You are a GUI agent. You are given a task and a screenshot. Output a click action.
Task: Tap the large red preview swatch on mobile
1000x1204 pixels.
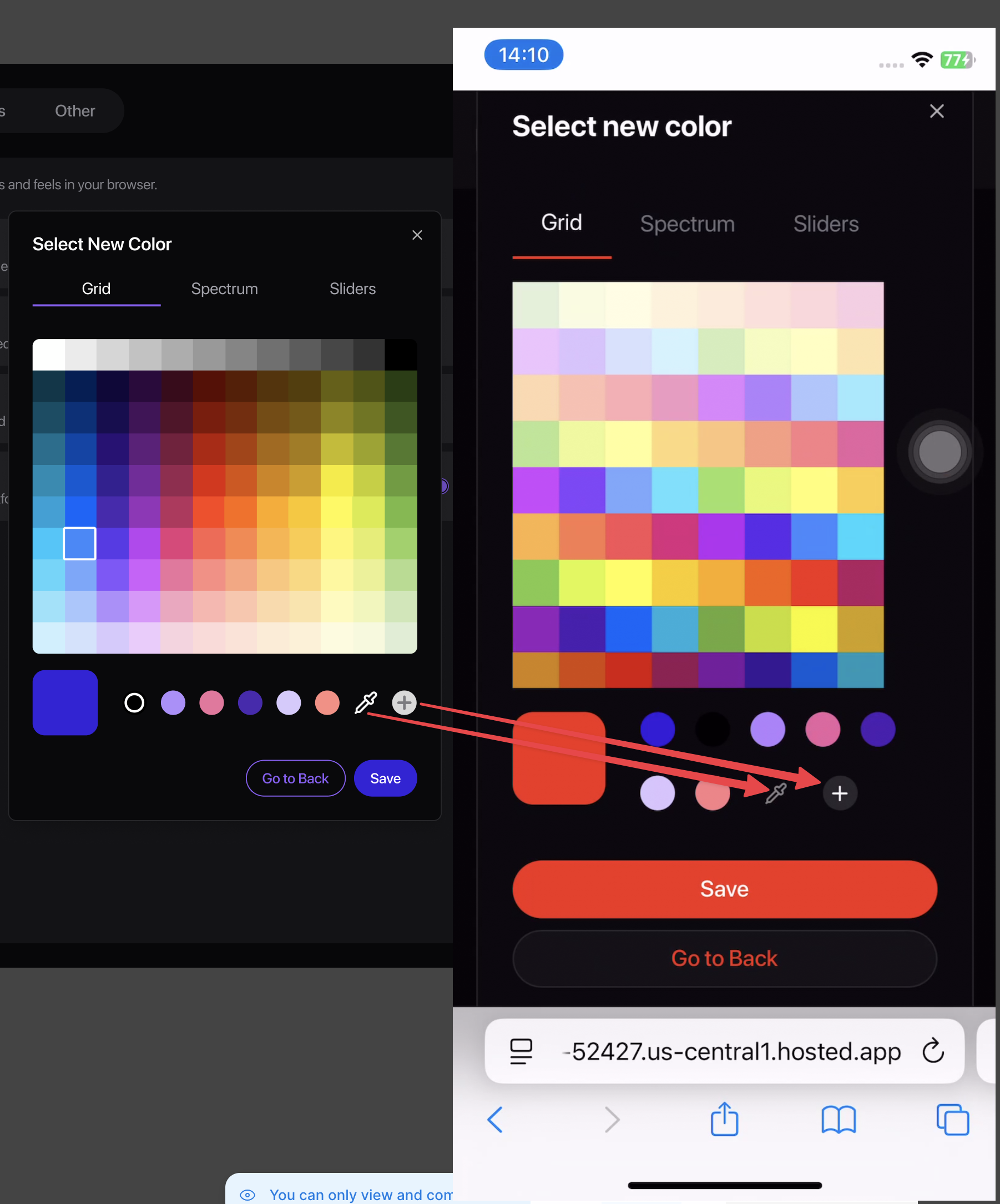point(559,758)
